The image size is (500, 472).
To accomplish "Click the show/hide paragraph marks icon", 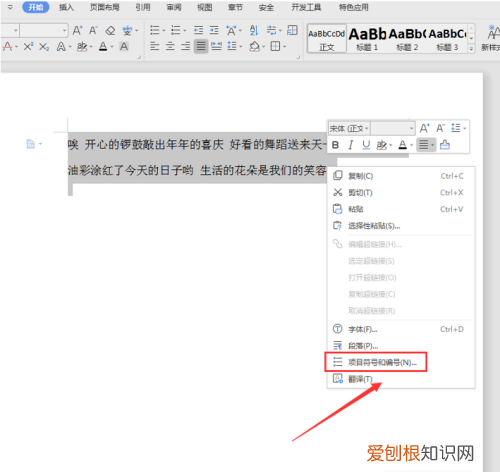I will click(271, 30).
